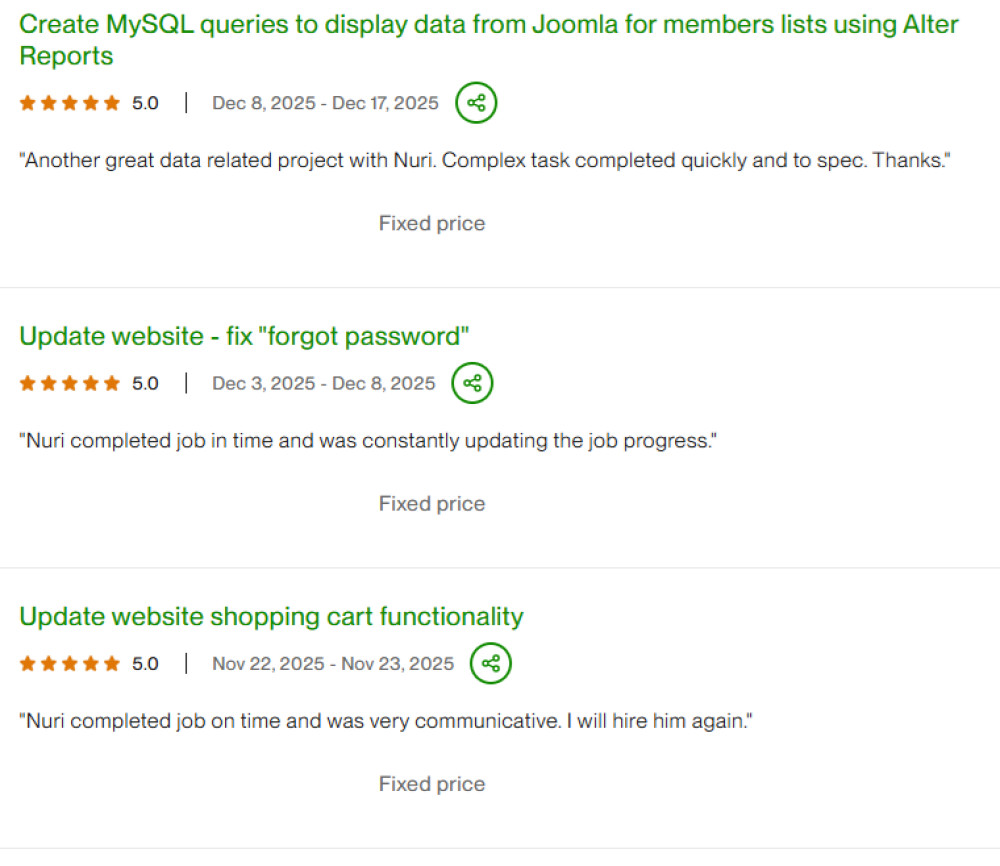The image size is (1000, 866).
Task: Click the Nov 22, 2025 - Nov 23, 2025 date range
Action: coord(333,663)
